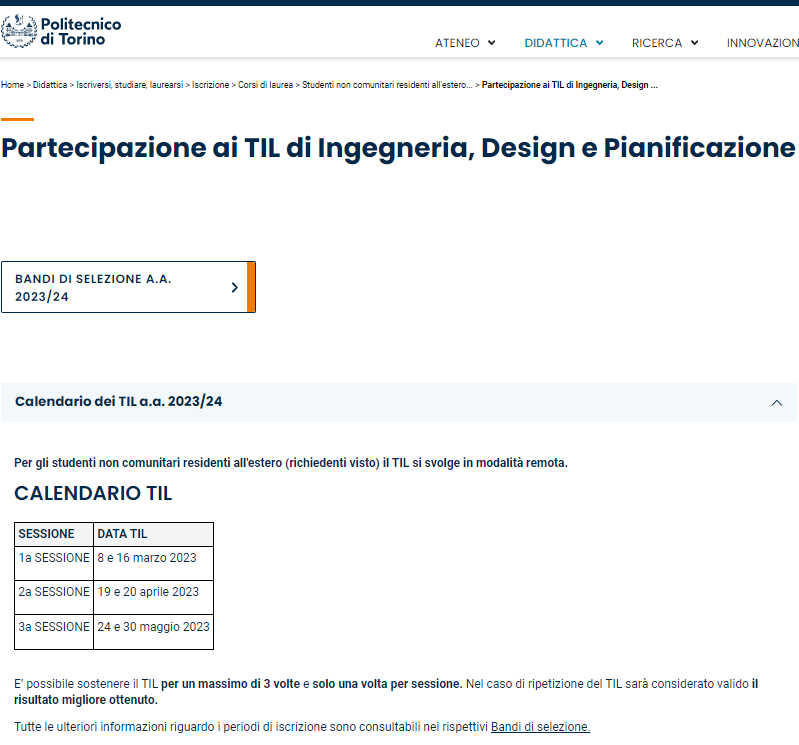Click the Partecipazione ai TIL page title
This screenshot has width=799, height=745.
tap(398, 148)
